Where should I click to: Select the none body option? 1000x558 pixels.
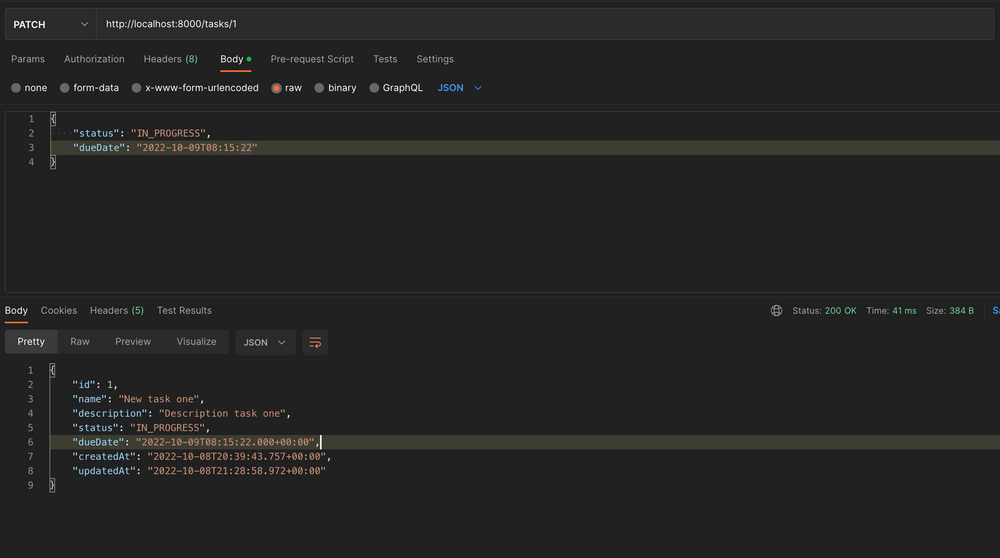coord(29,88)
